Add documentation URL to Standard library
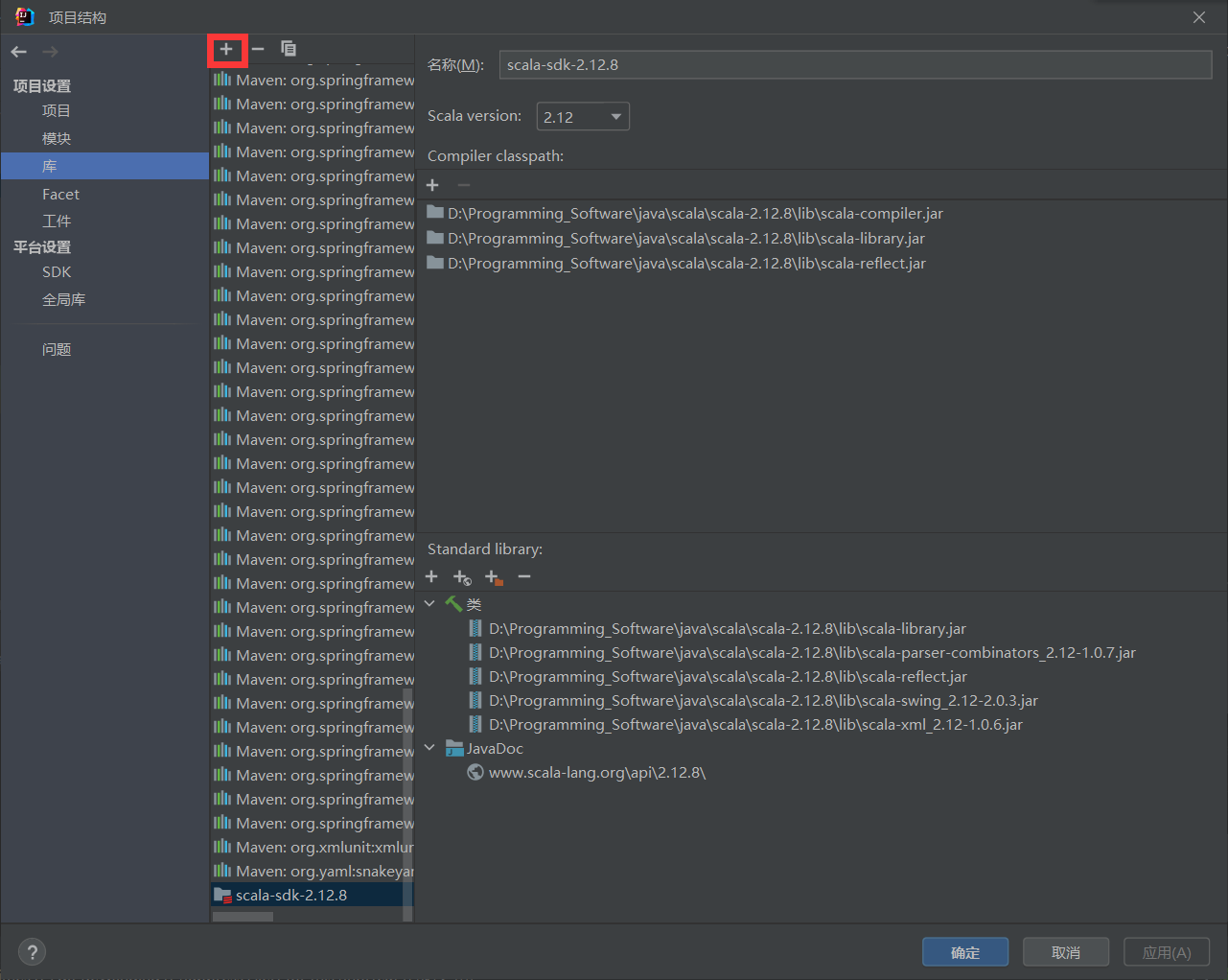Screen dimensions: 1228x980 pos(462,577)
